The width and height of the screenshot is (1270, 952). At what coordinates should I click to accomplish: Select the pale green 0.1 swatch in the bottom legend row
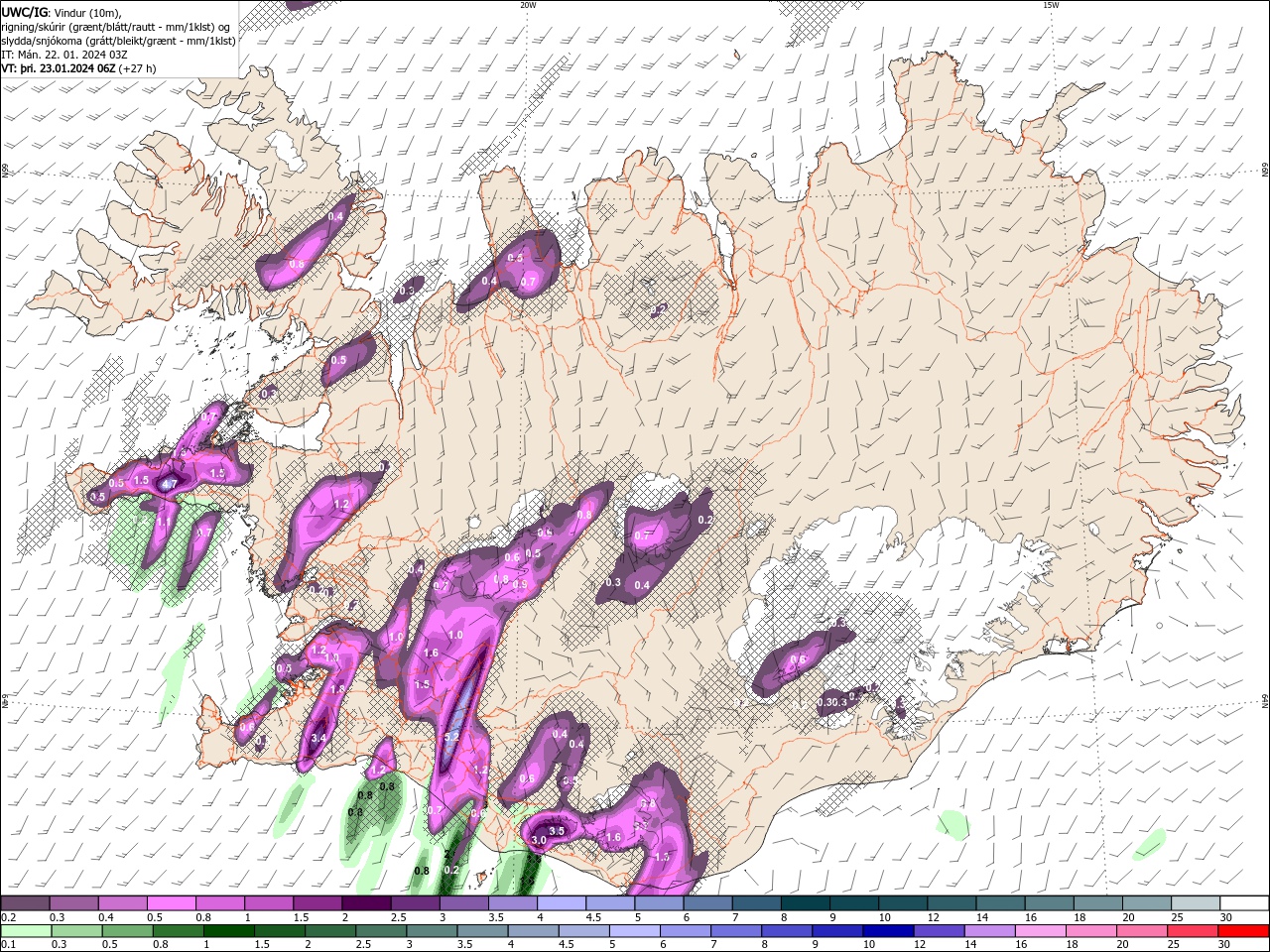26,931
